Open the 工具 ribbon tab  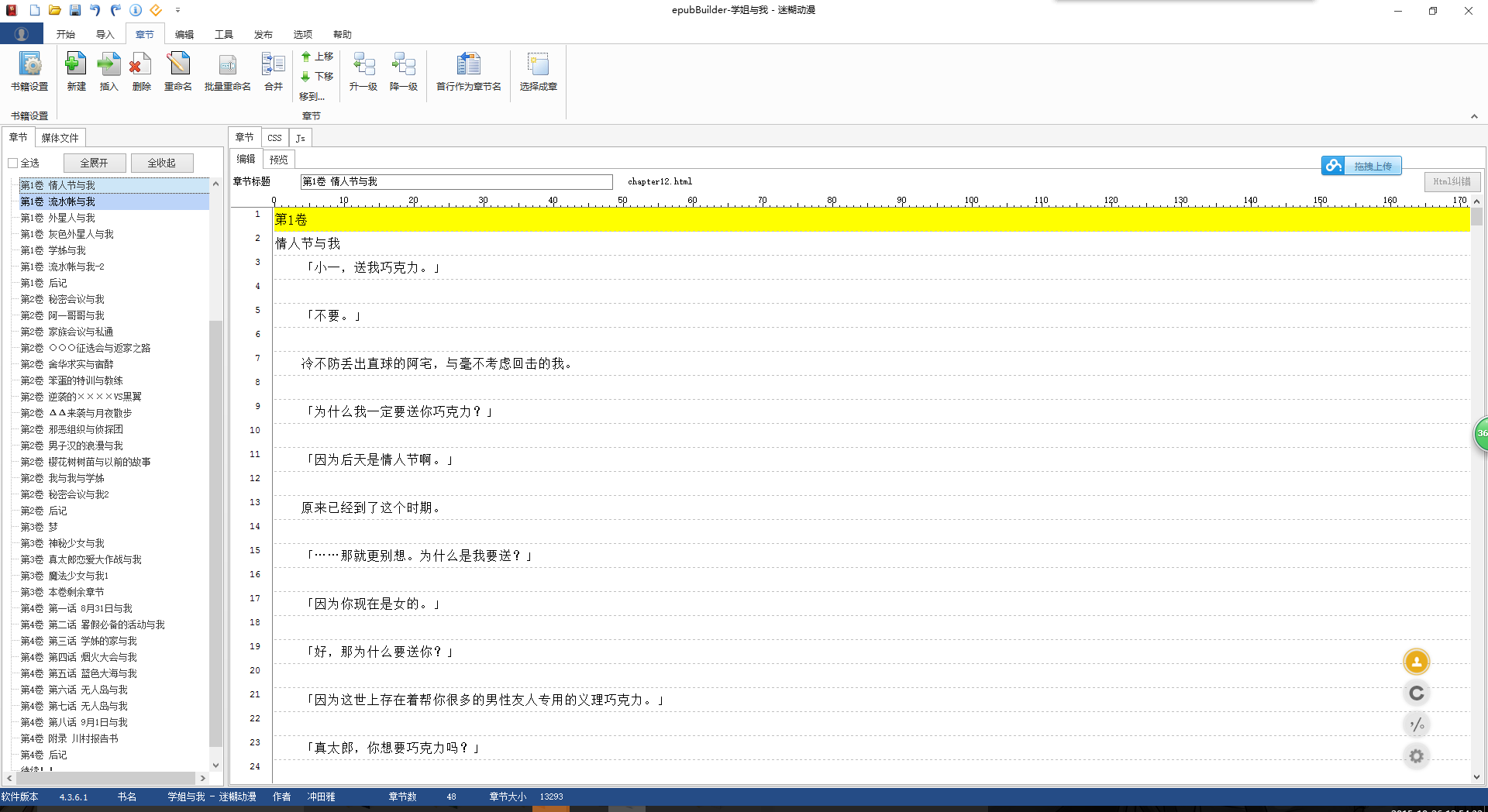pos(224,34)
